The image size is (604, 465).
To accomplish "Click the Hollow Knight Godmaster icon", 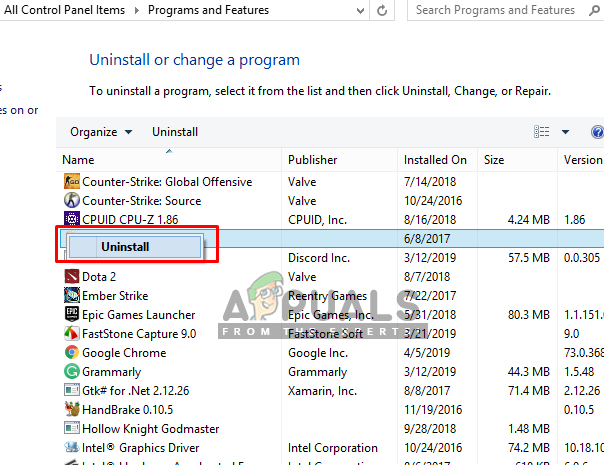I will [72, 428].
